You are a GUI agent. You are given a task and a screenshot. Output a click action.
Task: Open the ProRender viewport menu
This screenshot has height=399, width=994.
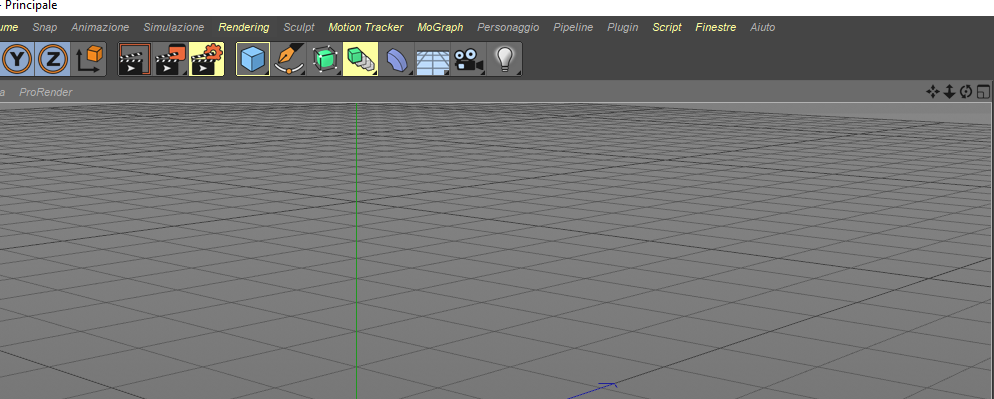pos(46,92)
